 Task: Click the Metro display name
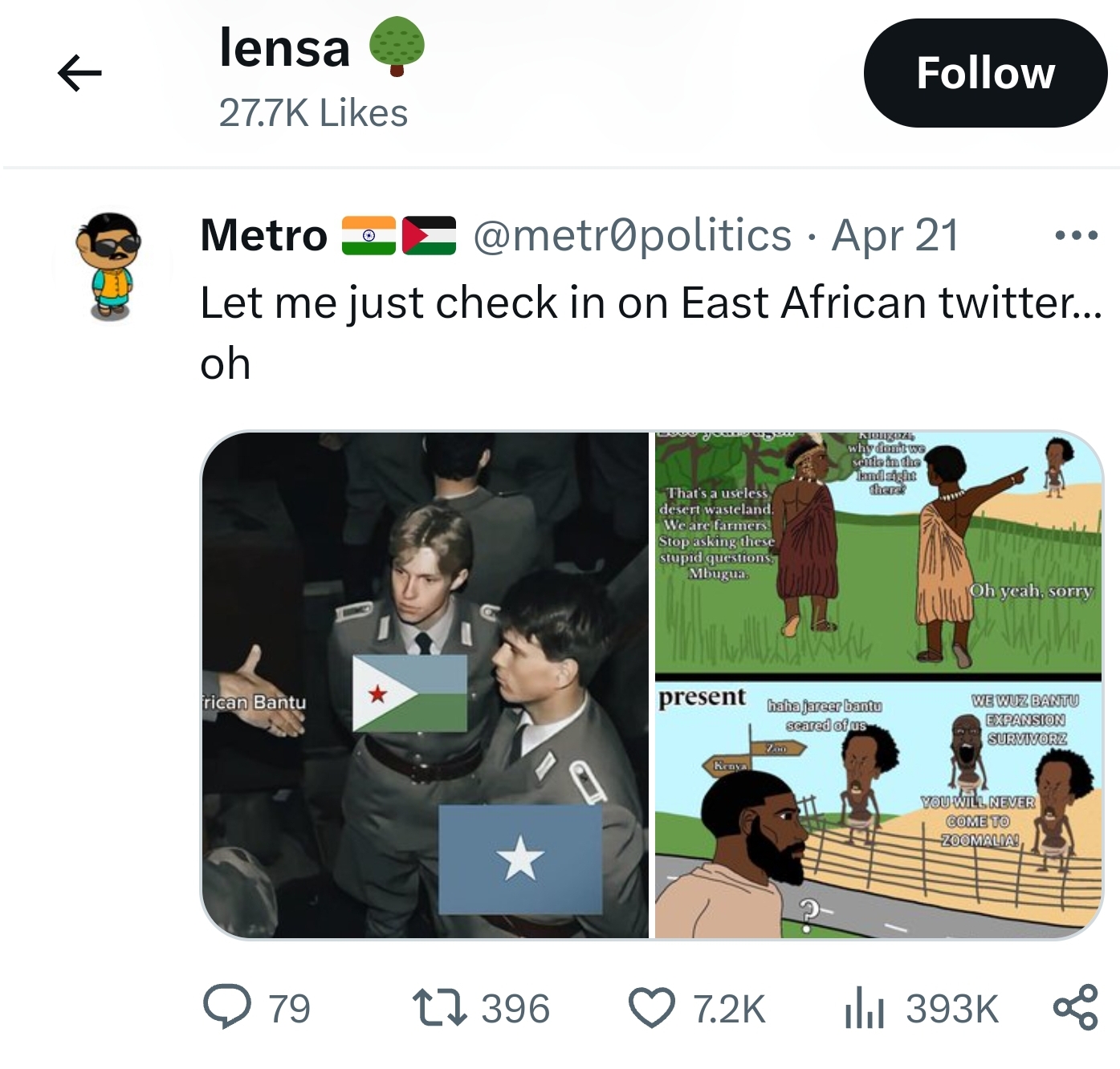(x=264, y=236)
